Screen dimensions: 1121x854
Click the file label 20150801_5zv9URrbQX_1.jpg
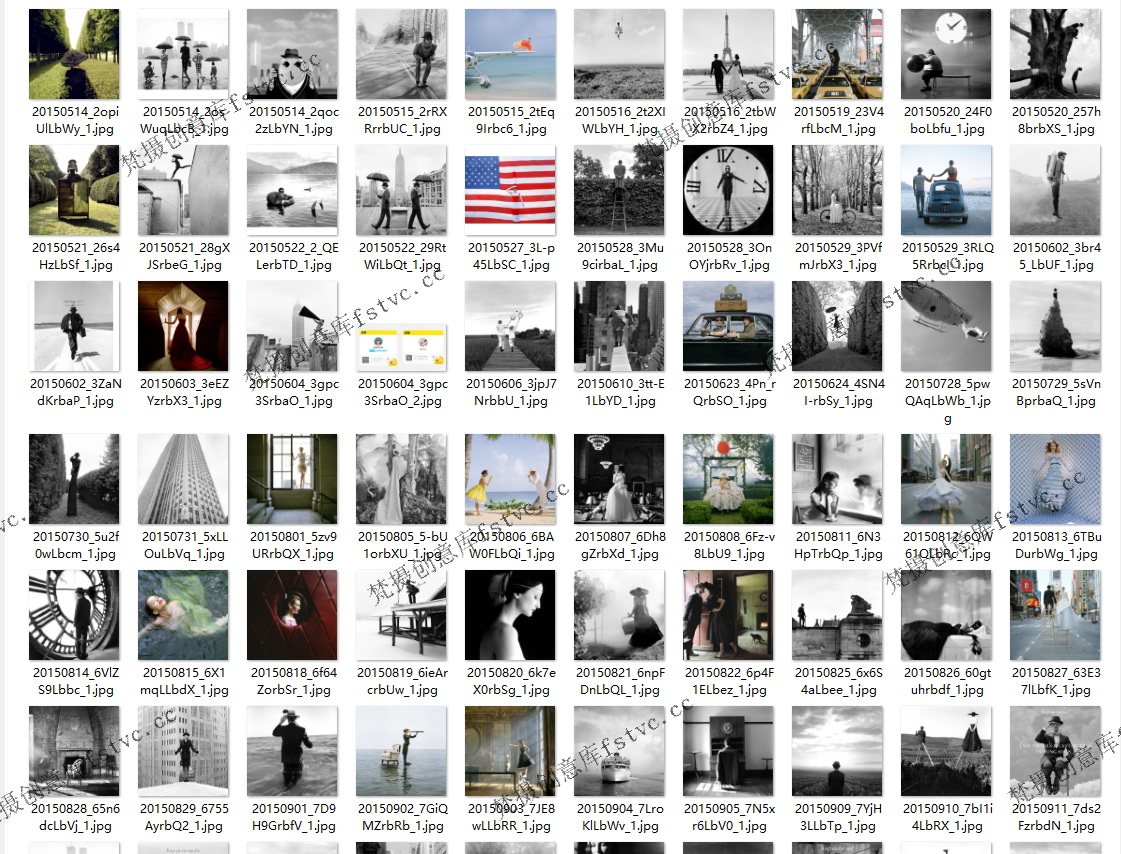[x=293, y=545]
